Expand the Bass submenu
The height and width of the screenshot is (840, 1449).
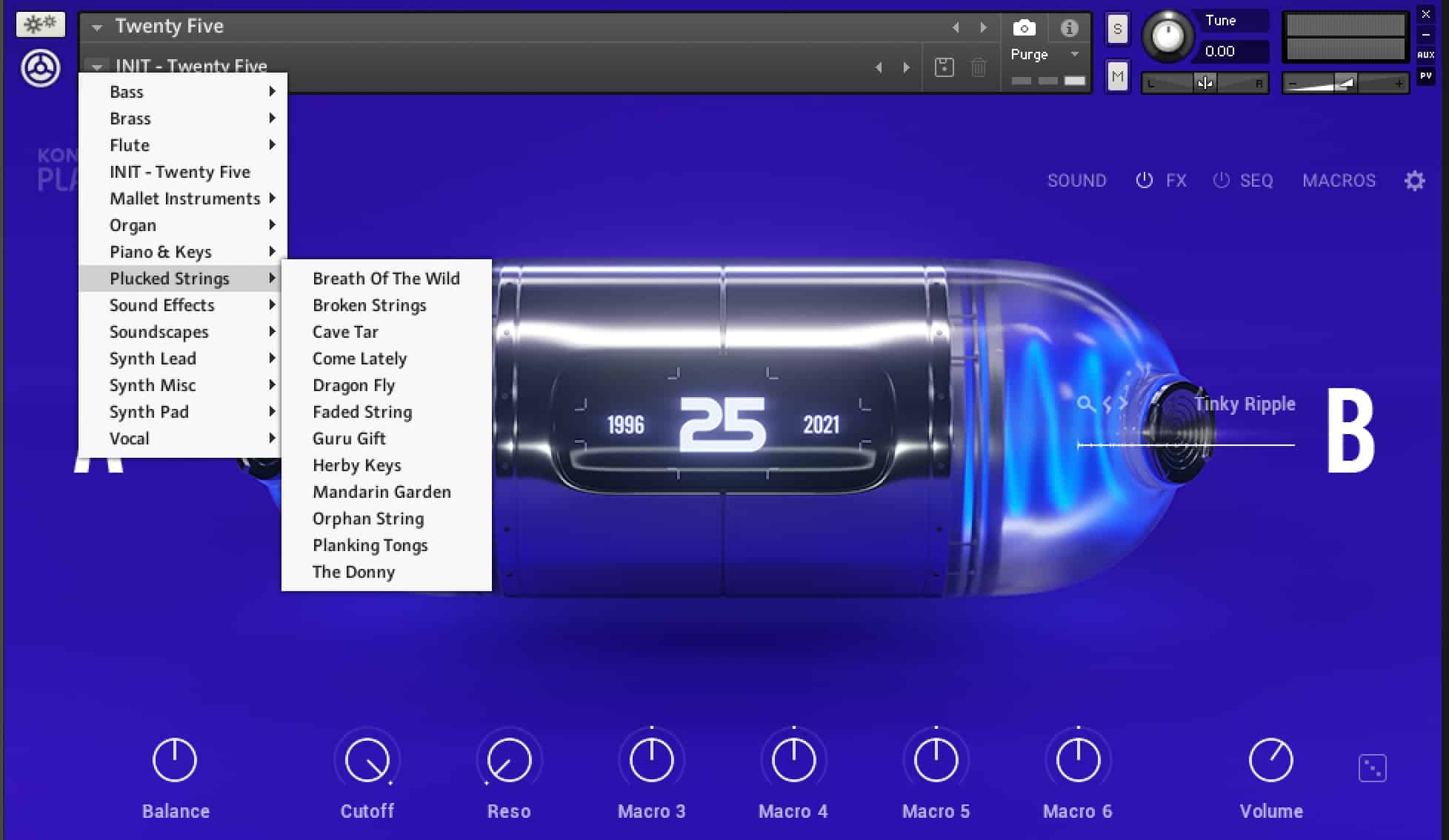pos(182,92)
